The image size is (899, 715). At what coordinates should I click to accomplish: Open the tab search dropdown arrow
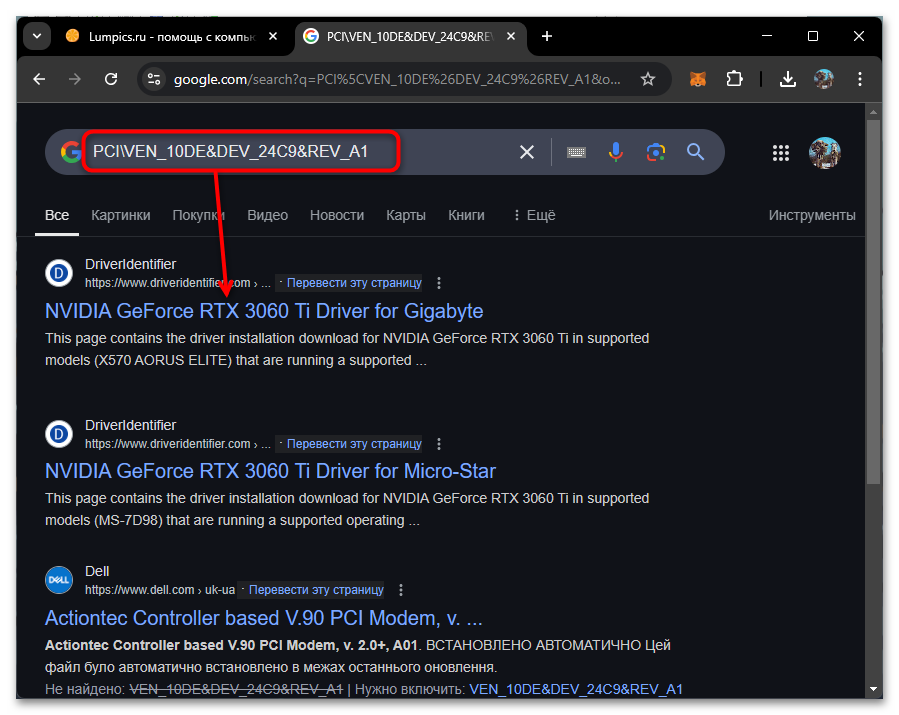(x=37, y=36)
